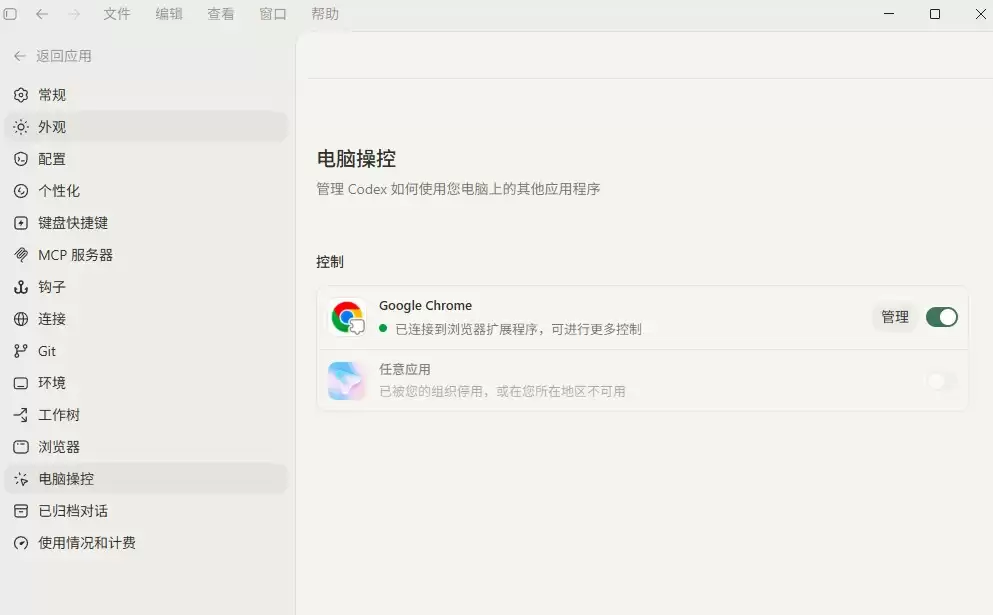
Task: Click the 管理 button for Chrome
Action: pyautogui.click(x=895, y=317)
